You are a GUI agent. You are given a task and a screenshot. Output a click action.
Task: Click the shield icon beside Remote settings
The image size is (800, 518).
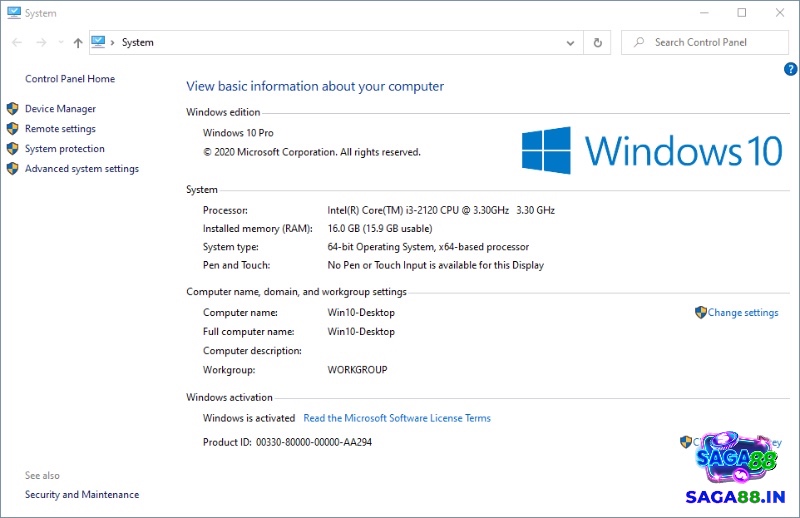[x=13, y=129]
